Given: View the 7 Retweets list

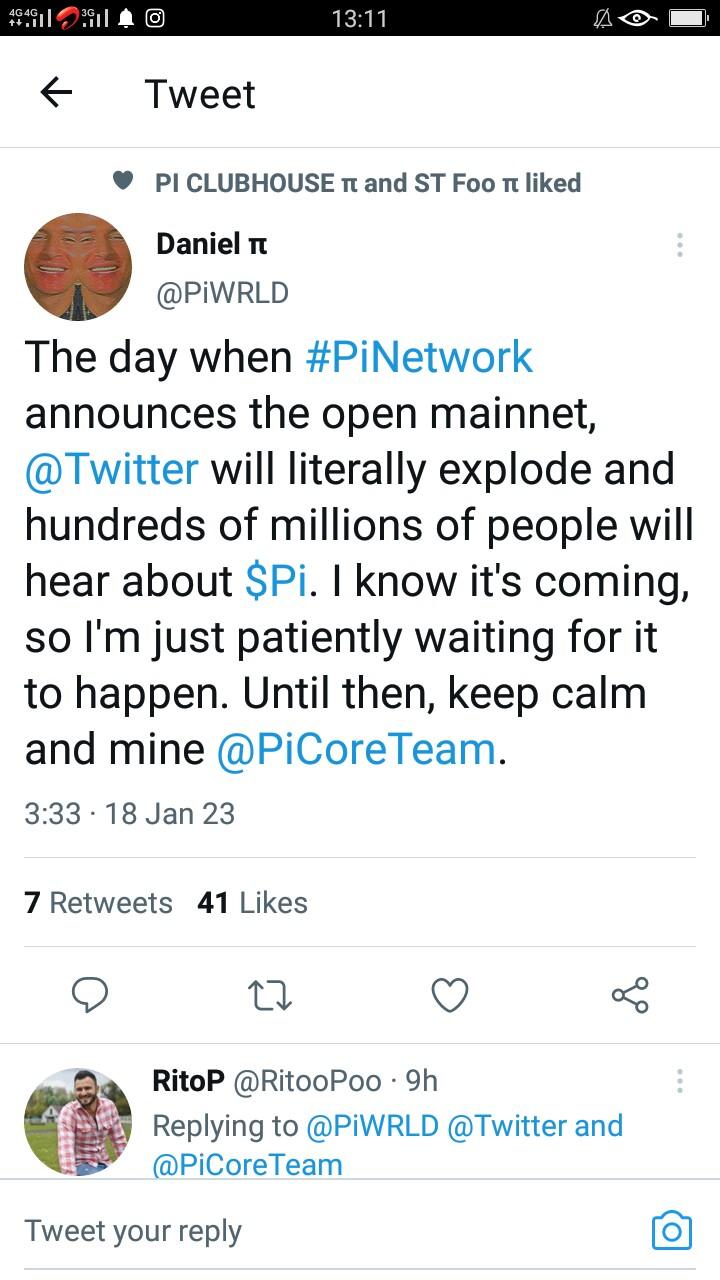Looking at the screenshot, I should point(98,903).
